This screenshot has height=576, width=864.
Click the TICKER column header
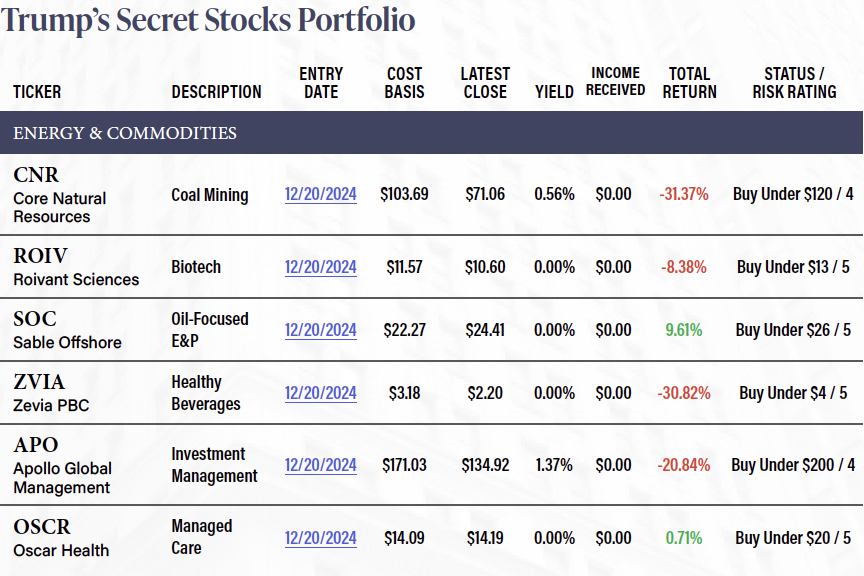coord(37,92)
